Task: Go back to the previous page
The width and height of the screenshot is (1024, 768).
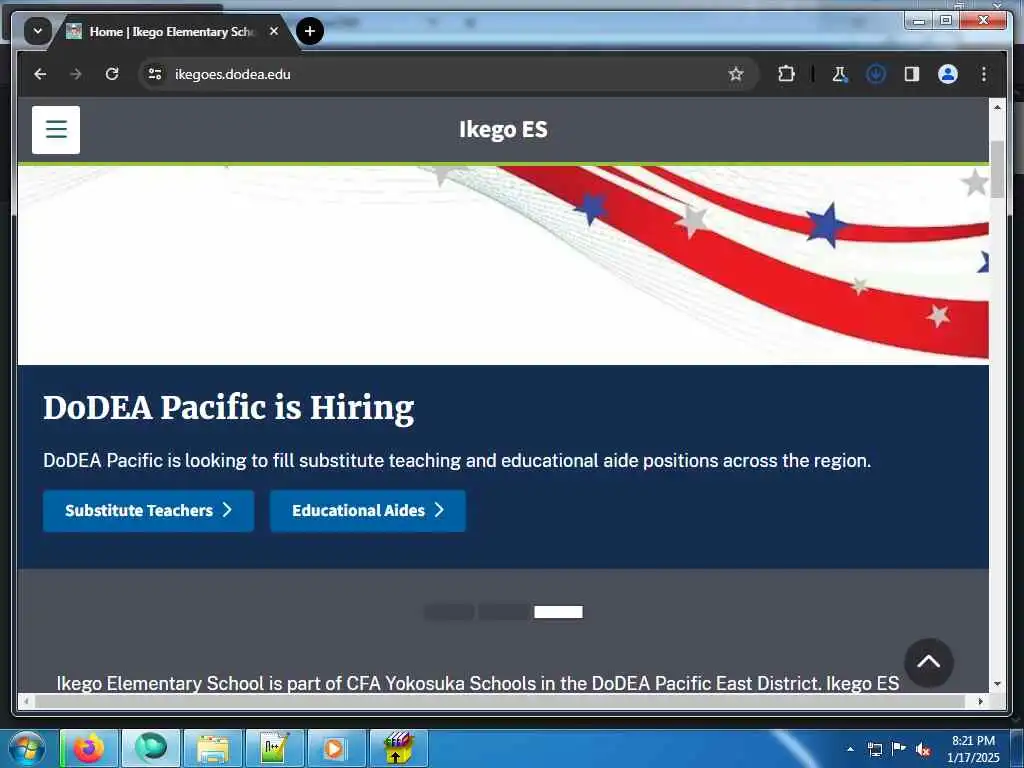Action: tap(40, 74)
